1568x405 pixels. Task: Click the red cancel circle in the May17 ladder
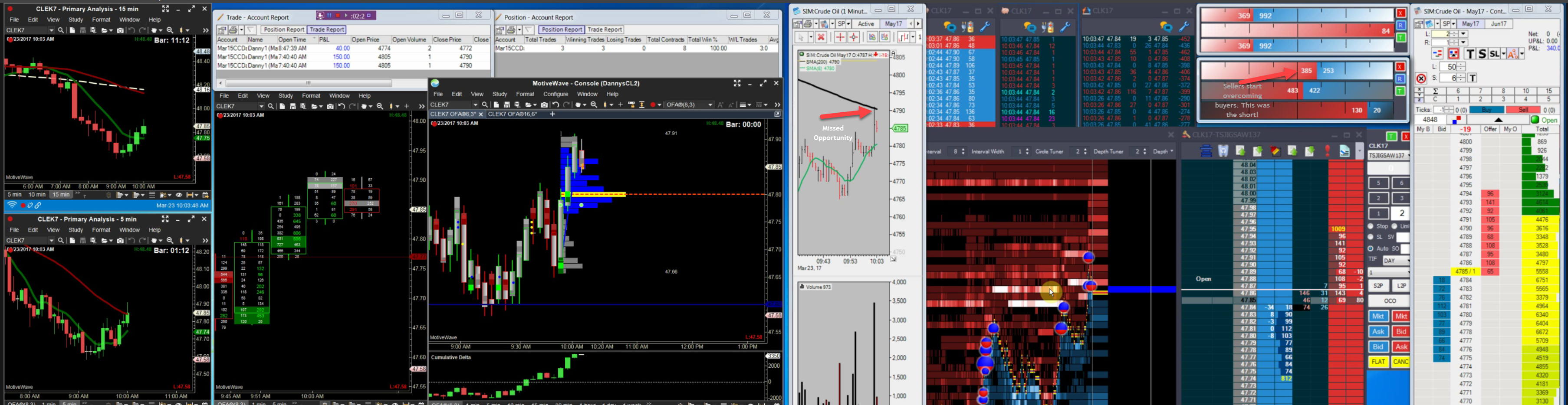[x=1421, y=78]
